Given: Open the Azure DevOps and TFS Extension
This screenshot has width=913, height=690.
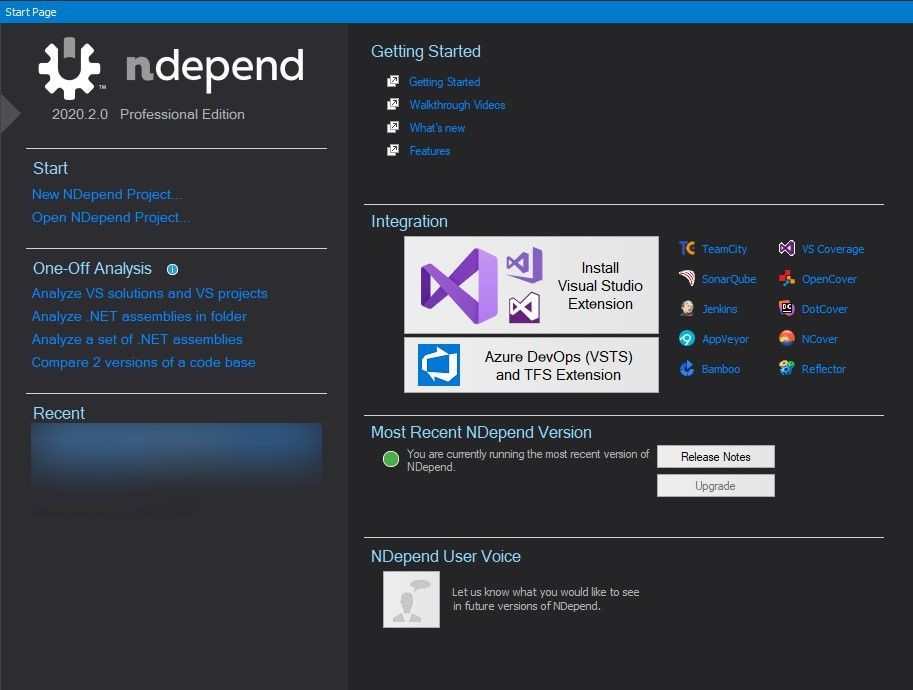Looking at the screenshot, I should click(x=531, y=364).
